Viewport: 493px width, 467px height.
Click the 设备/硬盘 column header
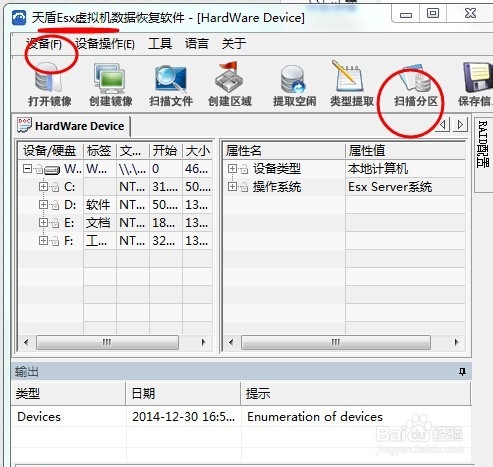point(50,151)
